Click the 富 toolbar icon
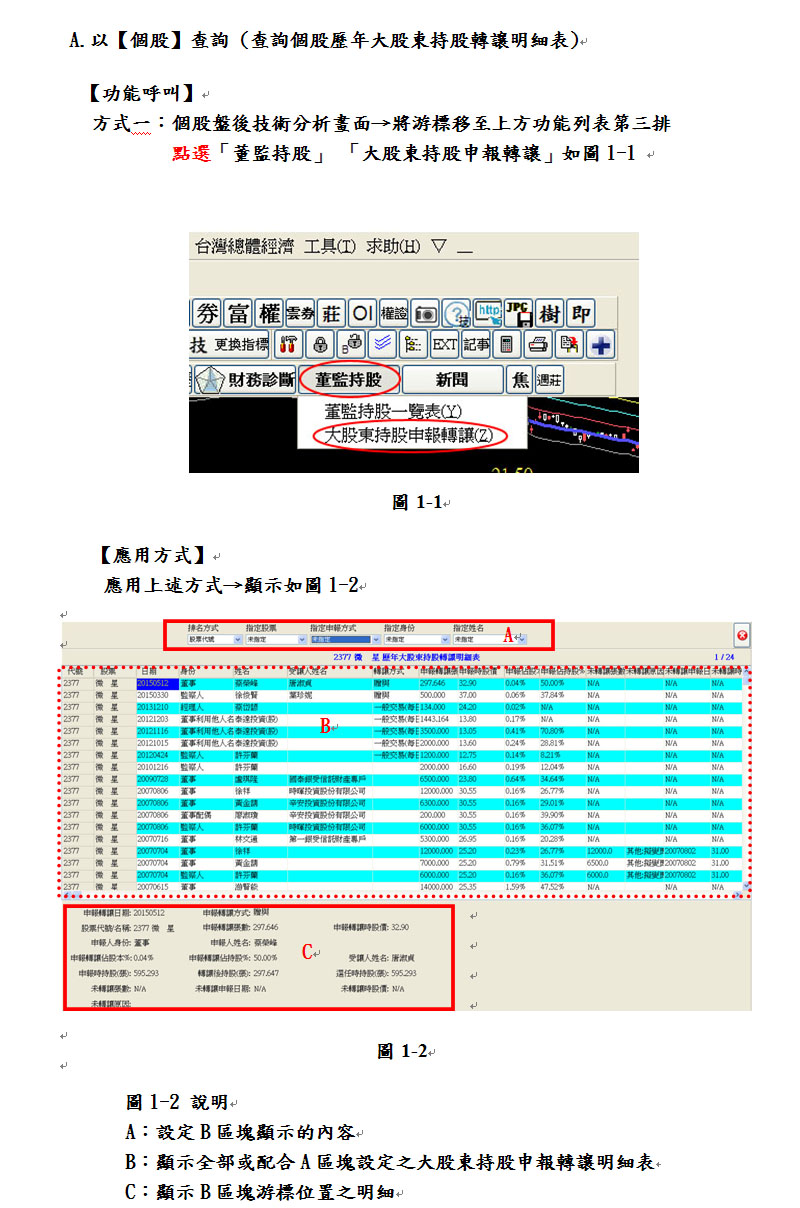Image resolution: width=800 pixels, height=1208 pixels. [x=237, y=313]
